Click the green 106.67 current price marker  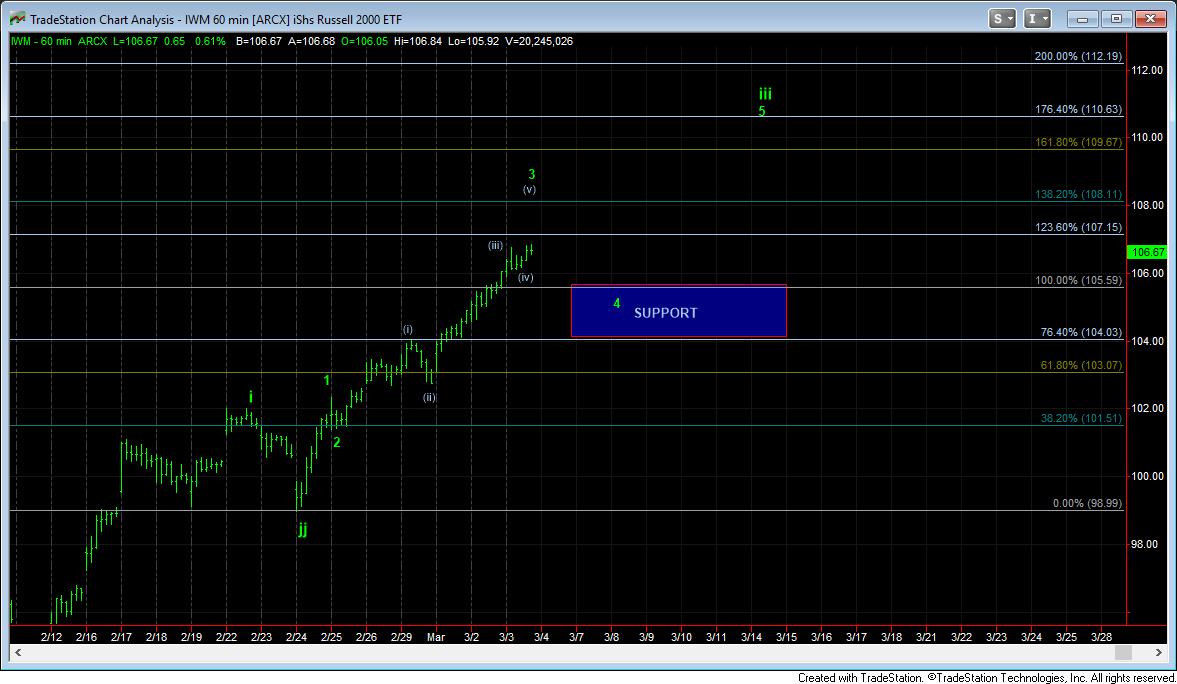pyautogui.click(x=1144, y=253)
